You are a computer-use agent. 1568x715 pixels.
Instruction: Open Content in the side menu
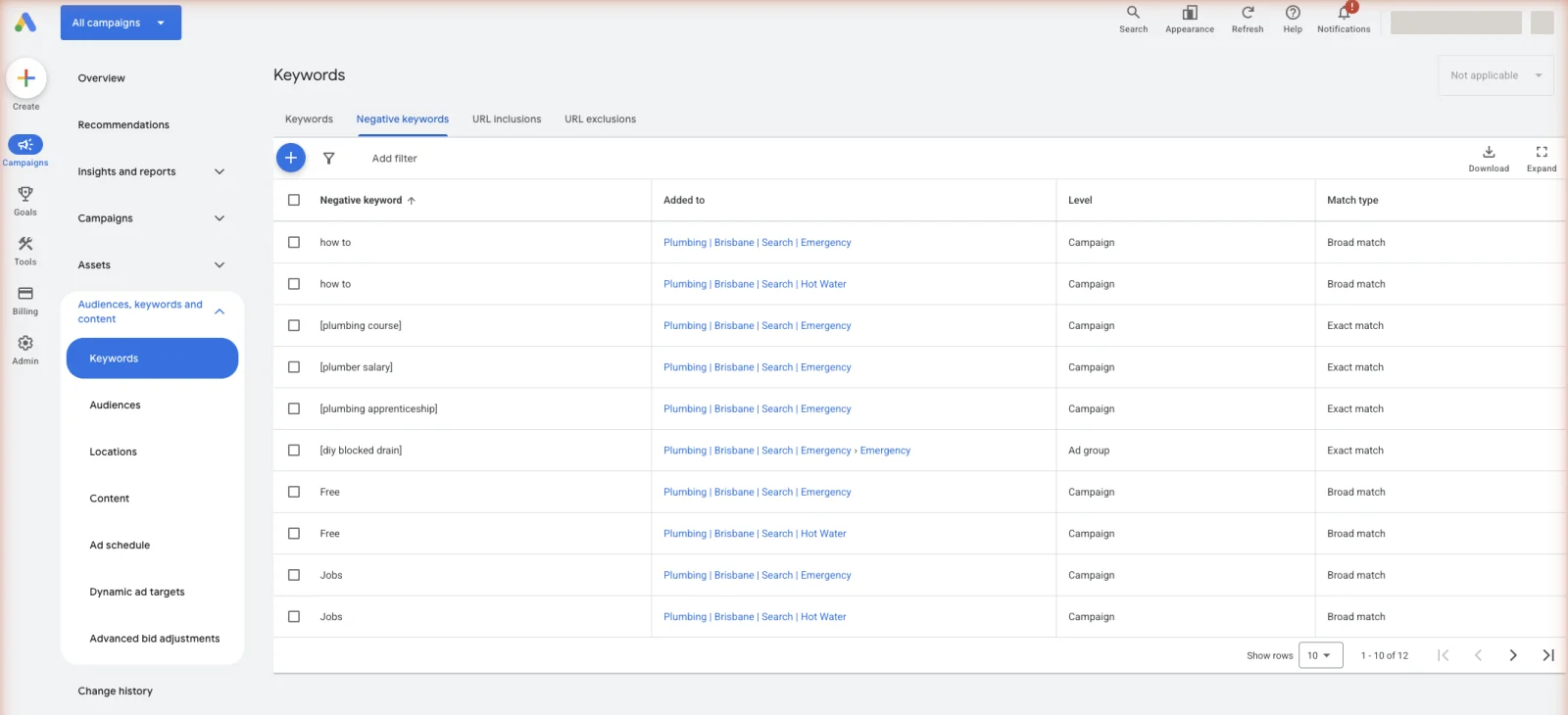[x=110, y=499]
